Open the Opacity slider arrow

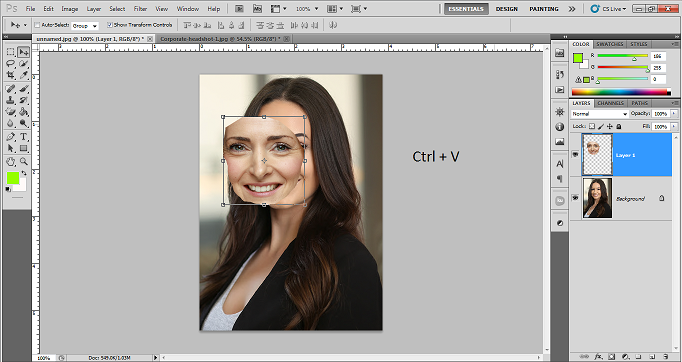pos(674,114)
